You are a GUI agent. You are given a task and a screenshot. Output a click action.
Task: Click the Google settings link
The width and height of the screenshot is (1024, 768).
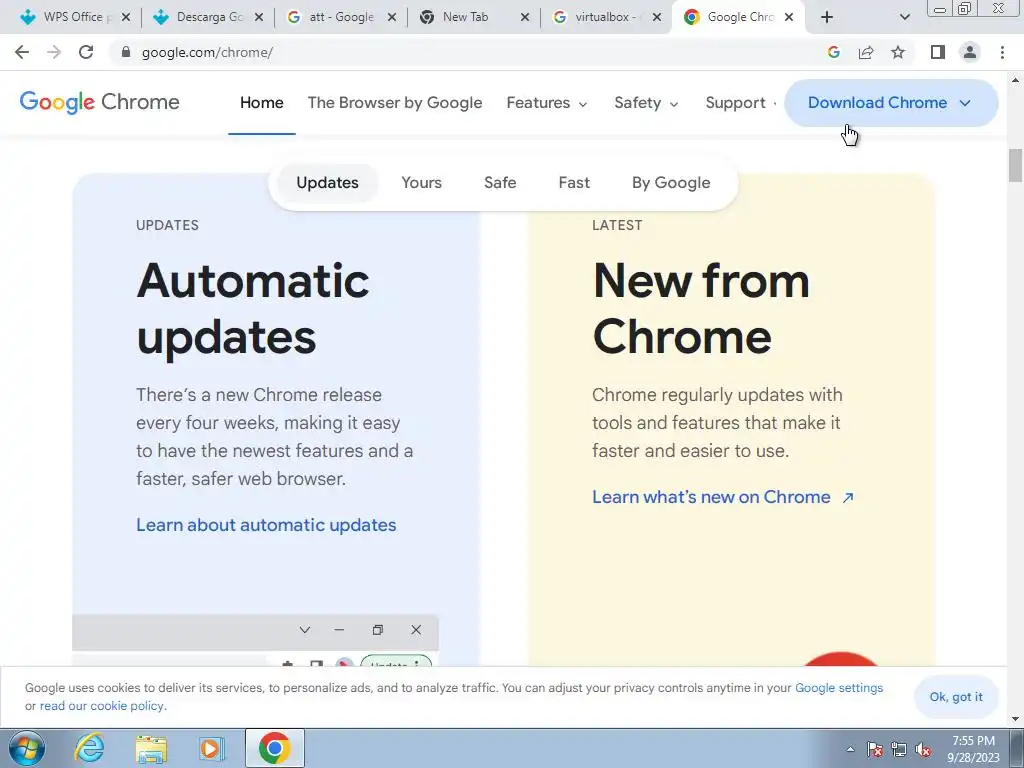(x=839, y=688)
